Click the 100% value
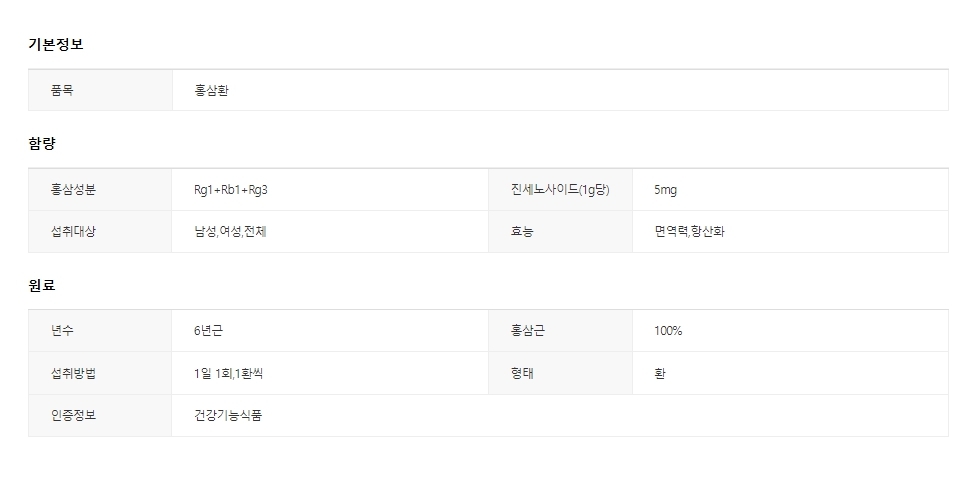 (668, 330)
